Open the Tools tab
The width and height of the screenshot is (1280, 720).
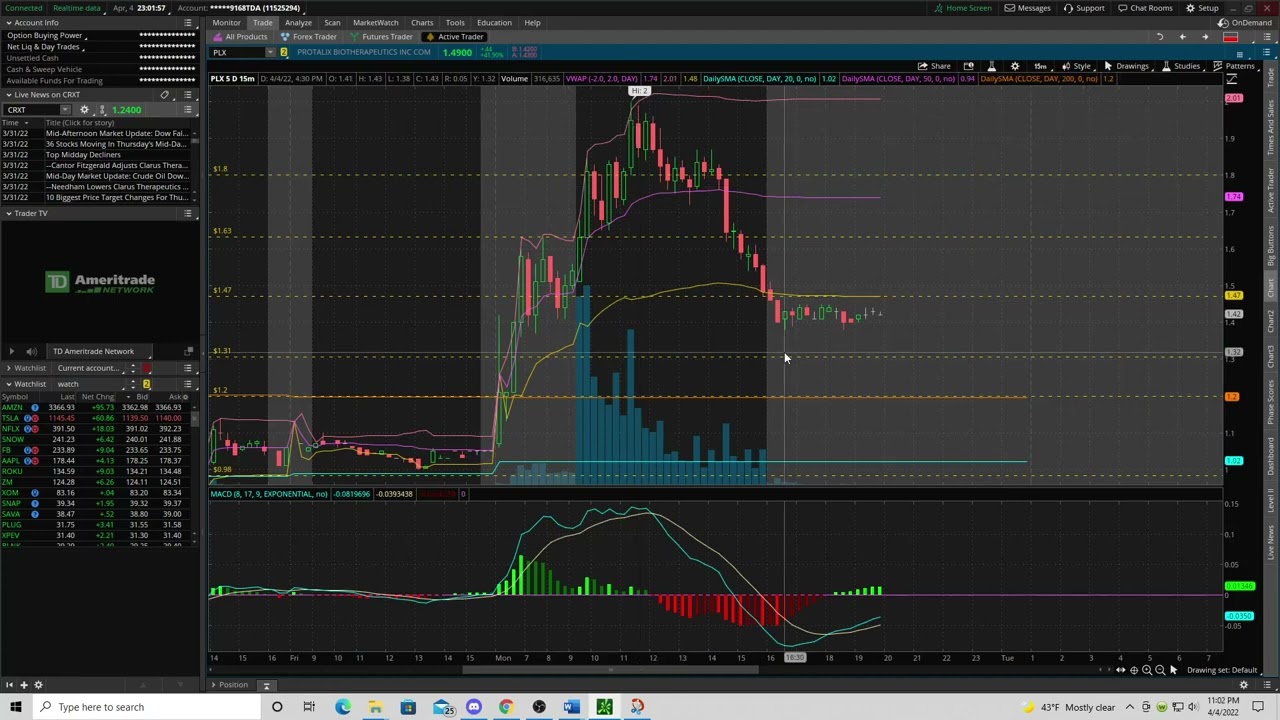[x=455, y=22]
